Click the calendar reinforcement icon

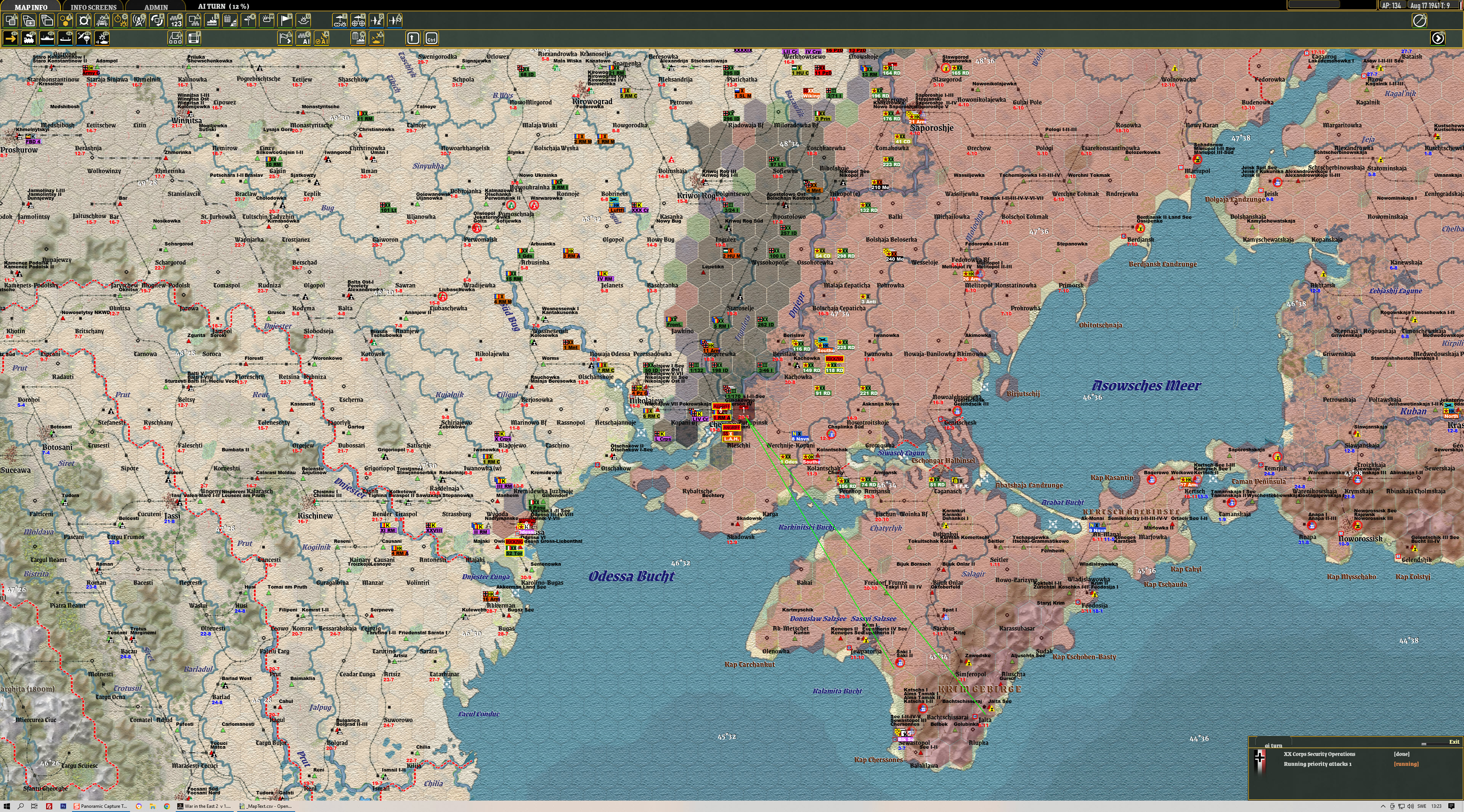(x=230, y=21)
